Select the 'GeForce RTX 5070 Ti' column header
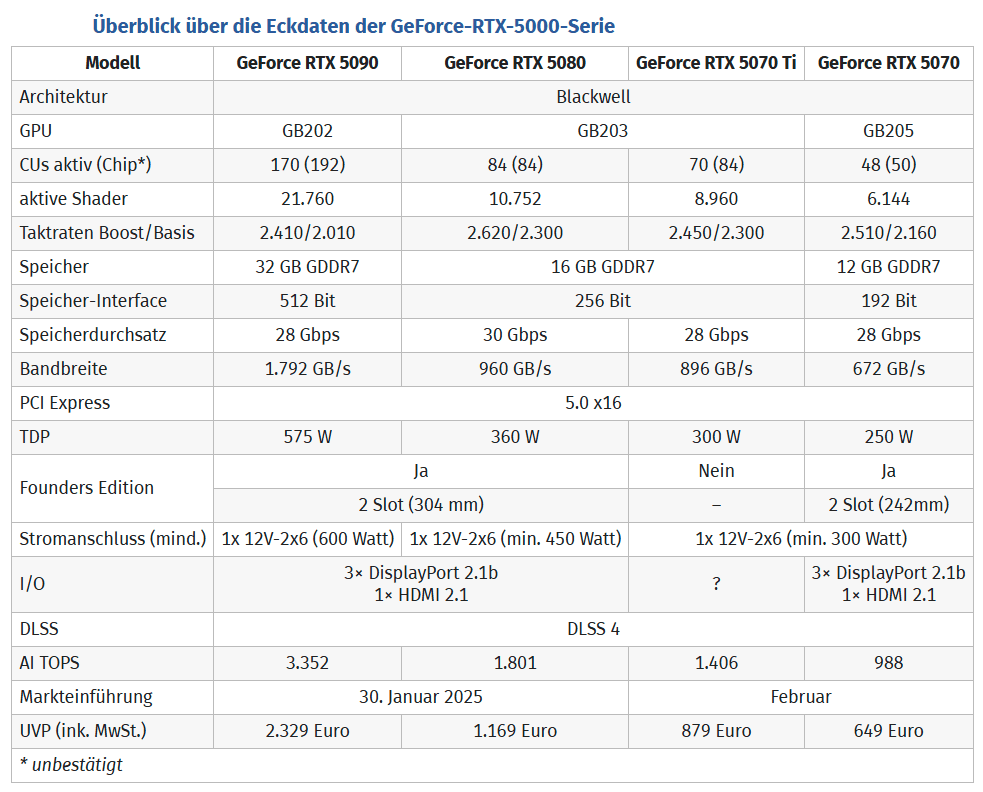Image resolution: width=983 pixels, height=792 pixels. 716,63
